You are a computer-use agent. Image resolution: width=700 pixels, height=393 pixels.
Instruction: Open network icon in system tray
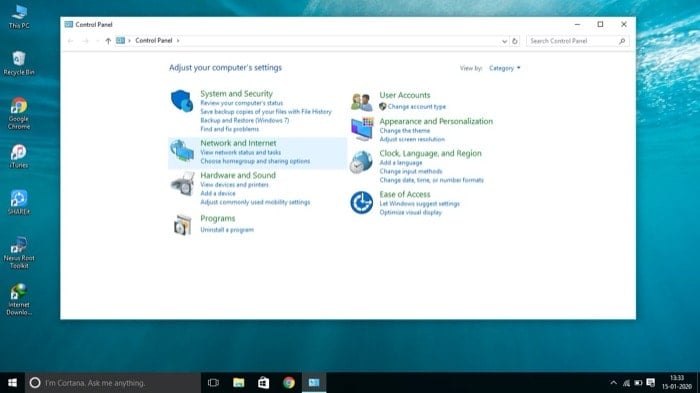tap(626, 383)
